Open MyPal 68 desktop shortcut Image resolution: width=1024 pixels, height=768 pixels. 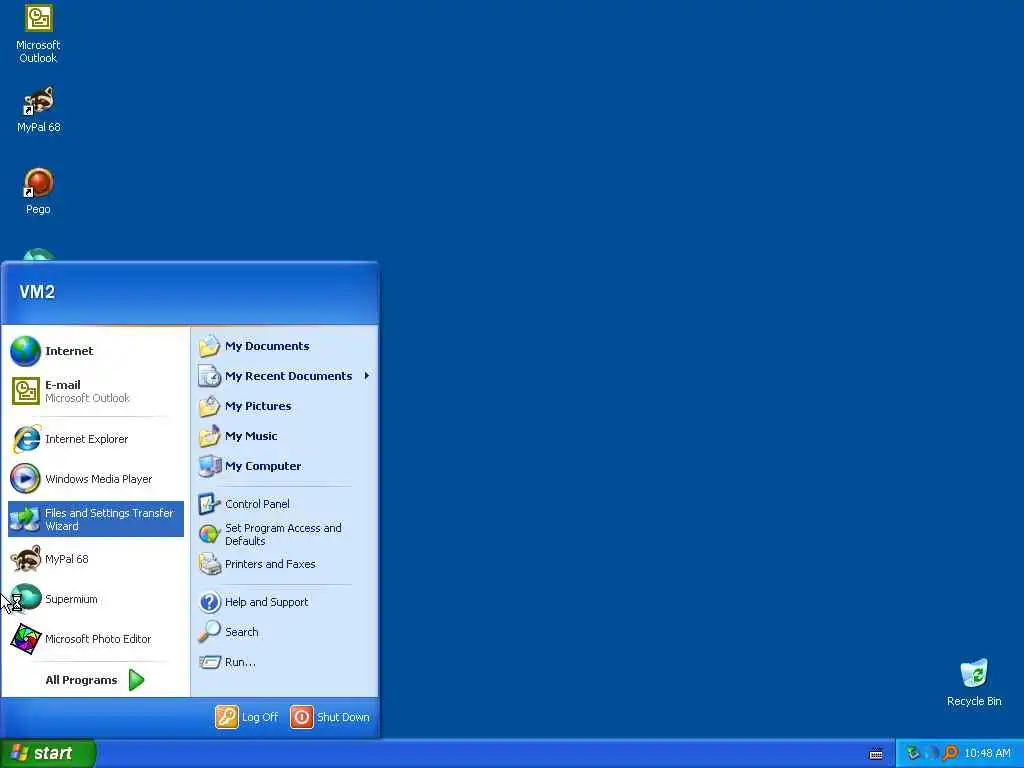(38, 109)
